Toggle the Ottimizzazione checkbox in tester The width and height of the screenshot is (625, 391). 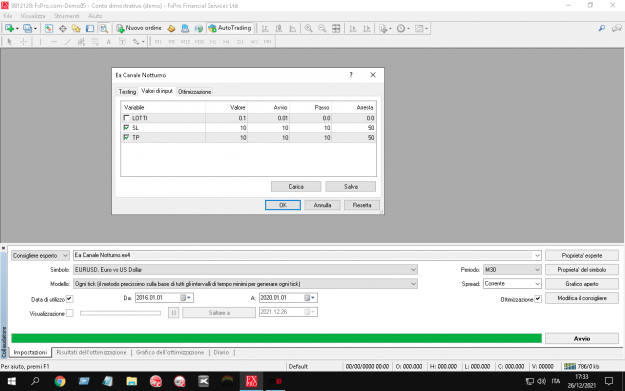click(538, 299)
